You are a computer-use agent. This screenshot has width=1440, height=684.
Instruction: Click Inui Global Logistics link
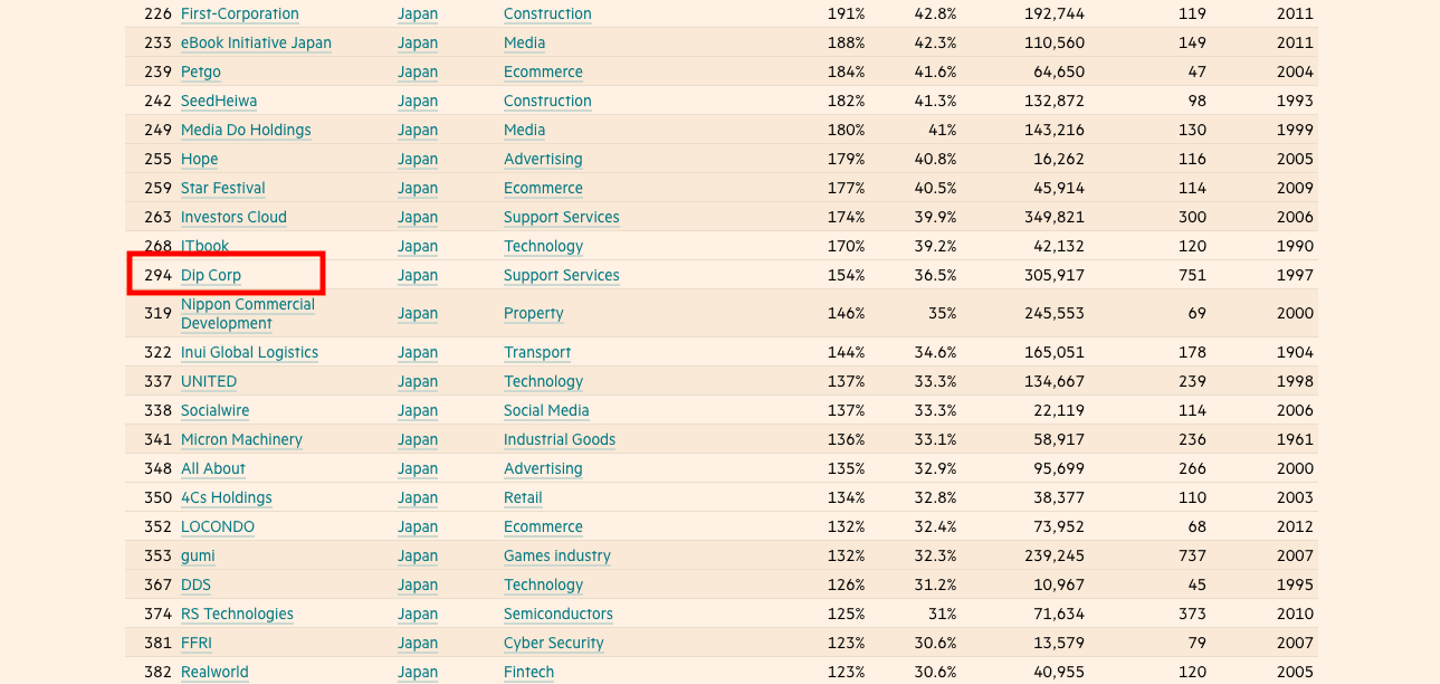click(250, 352)
